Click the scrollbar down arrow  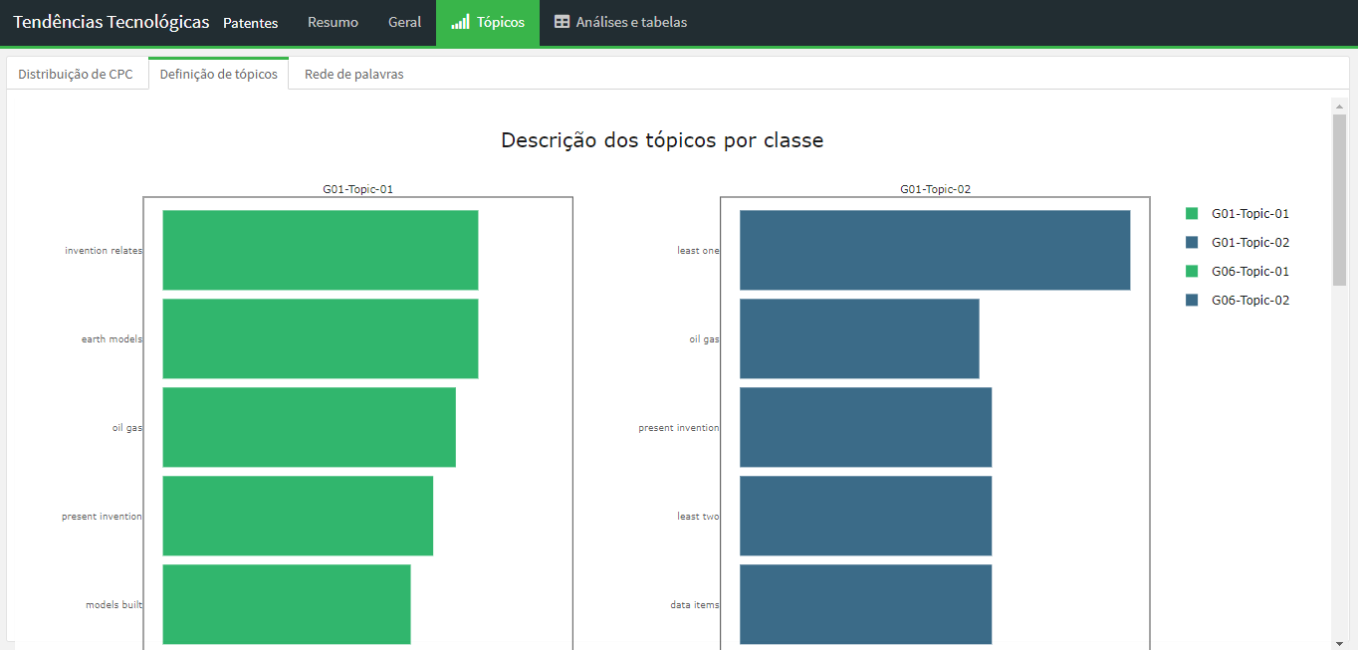point(1339,642)
